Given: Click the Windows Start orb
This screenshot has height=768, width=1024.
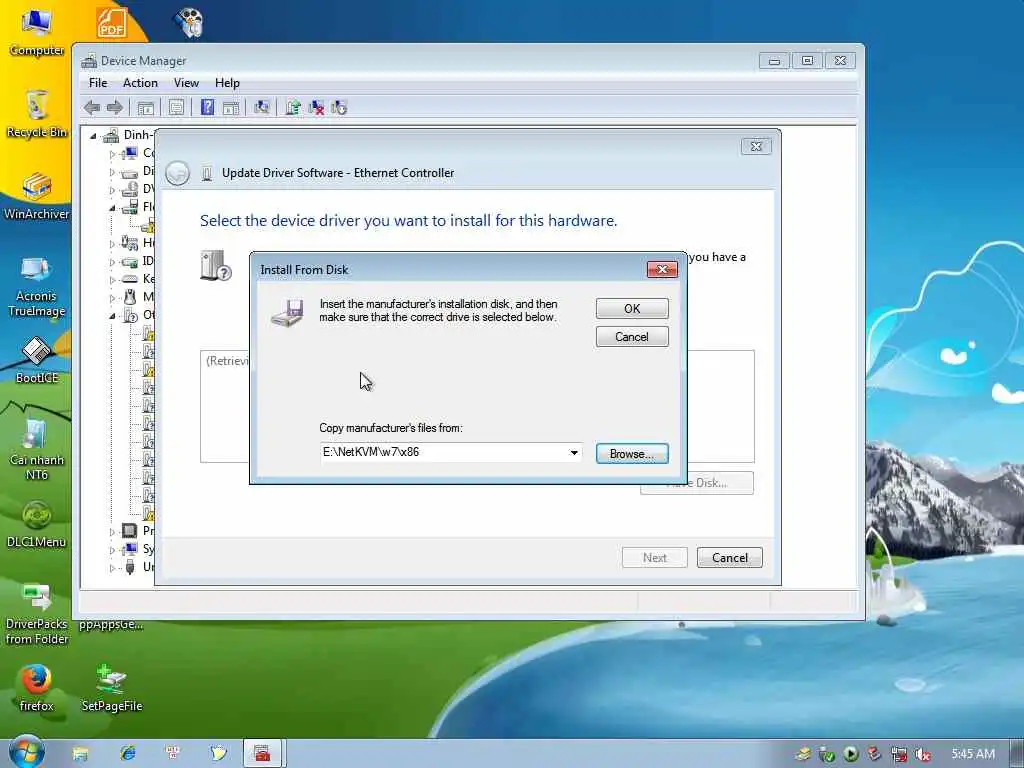Looking at the screenshot, I should tap(26, 752).
